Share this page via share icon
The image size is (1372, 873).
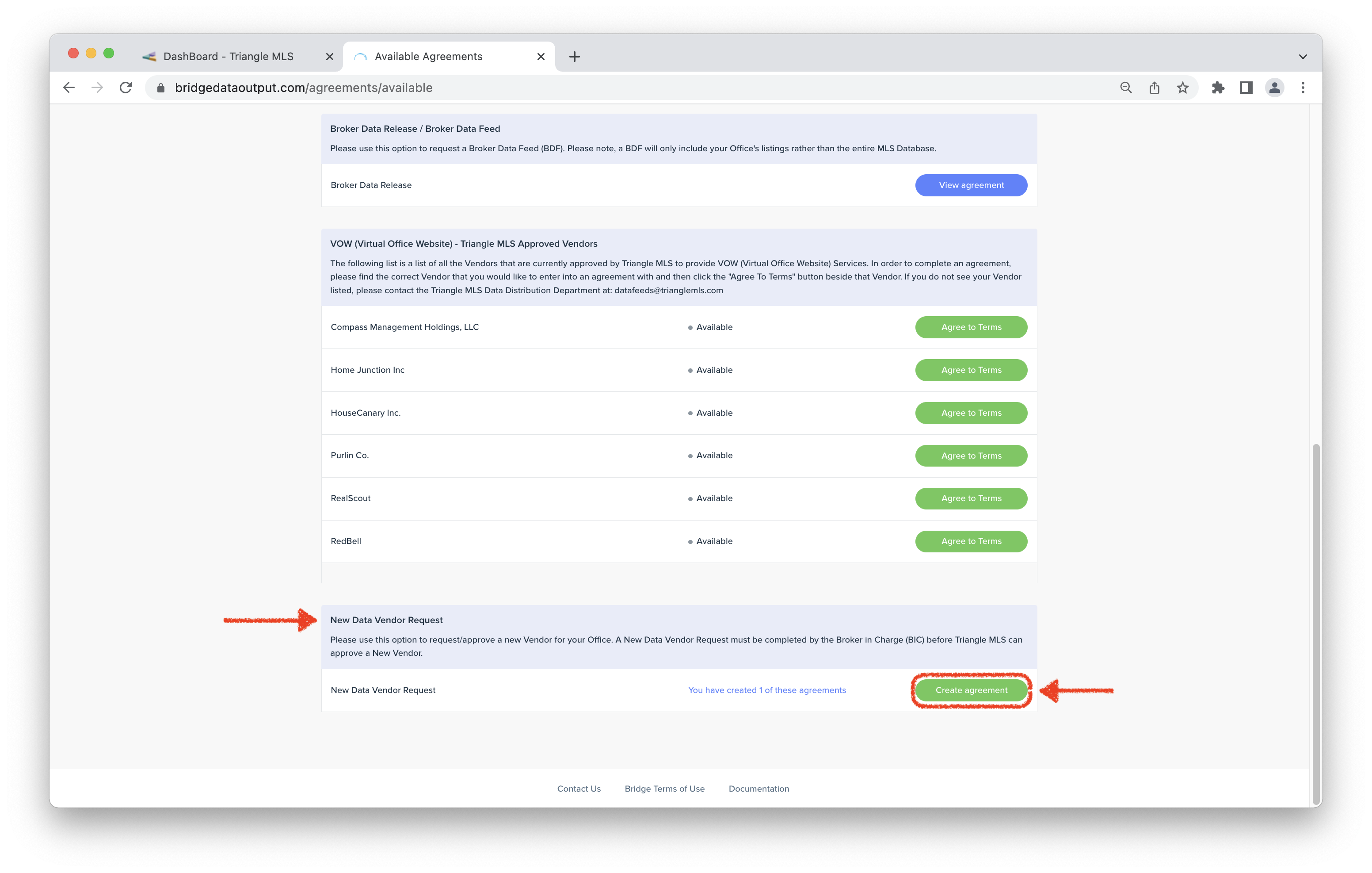pos(1155,88)
